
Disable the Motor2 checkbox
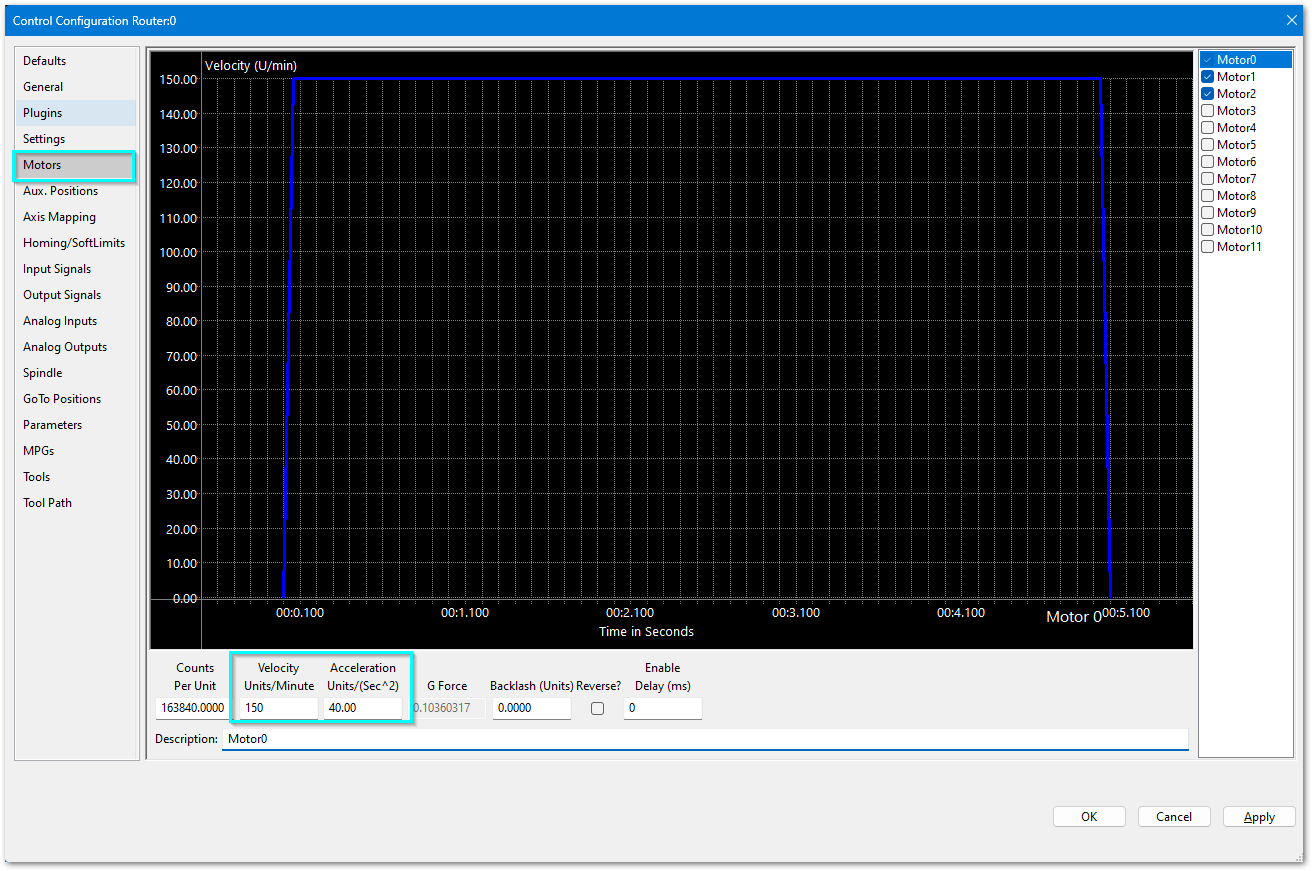(1208, 94)
